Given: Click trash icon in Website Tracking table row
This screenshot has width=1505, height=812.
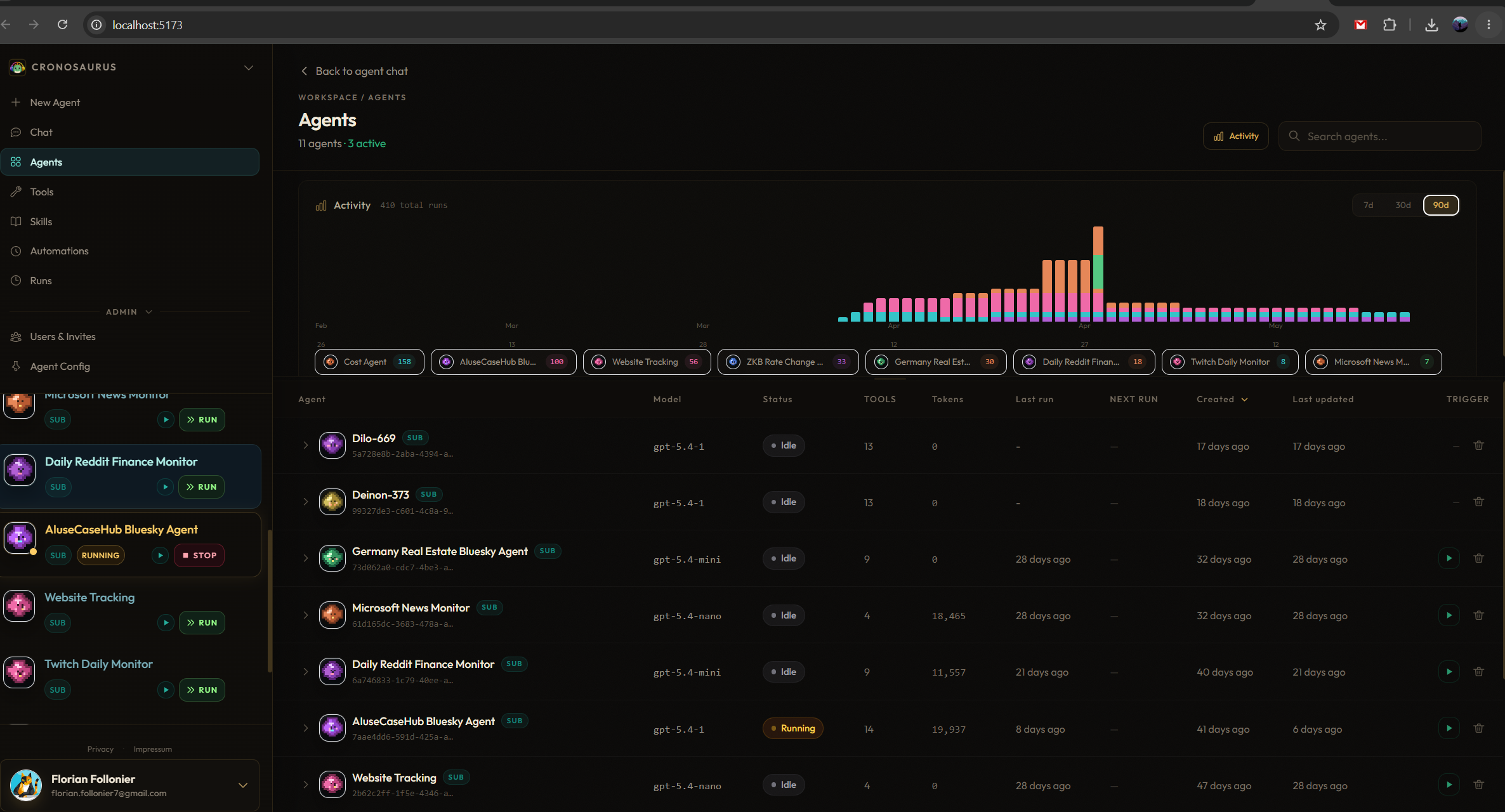Looking at the screenshot, I should (1478, 785).
